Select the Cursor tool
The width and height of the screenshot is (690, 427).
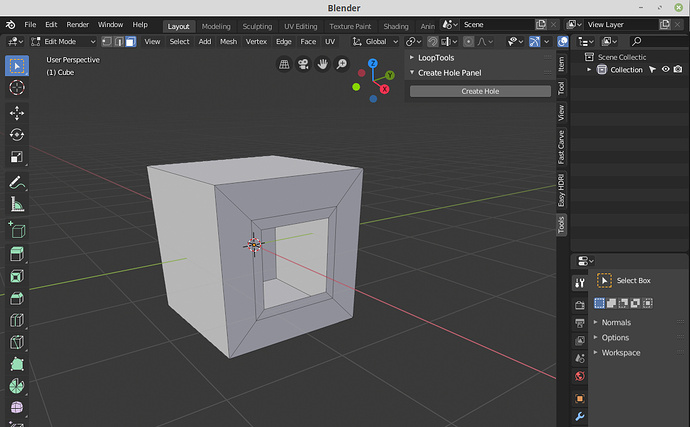[17, 88]
